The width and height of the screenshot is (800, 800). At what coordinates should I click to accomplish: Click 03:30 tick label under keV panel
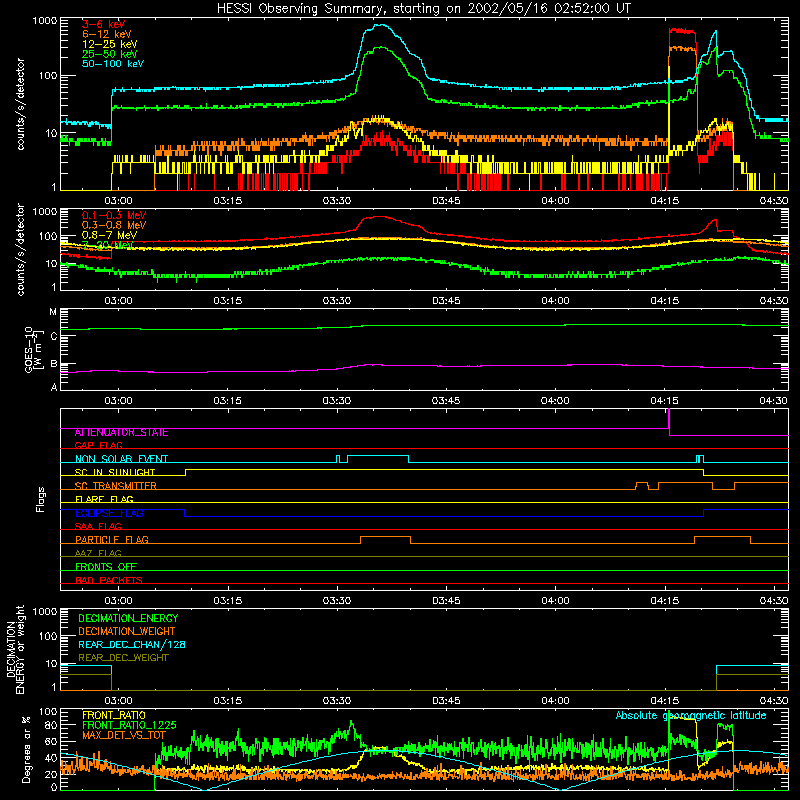(337, 201)
